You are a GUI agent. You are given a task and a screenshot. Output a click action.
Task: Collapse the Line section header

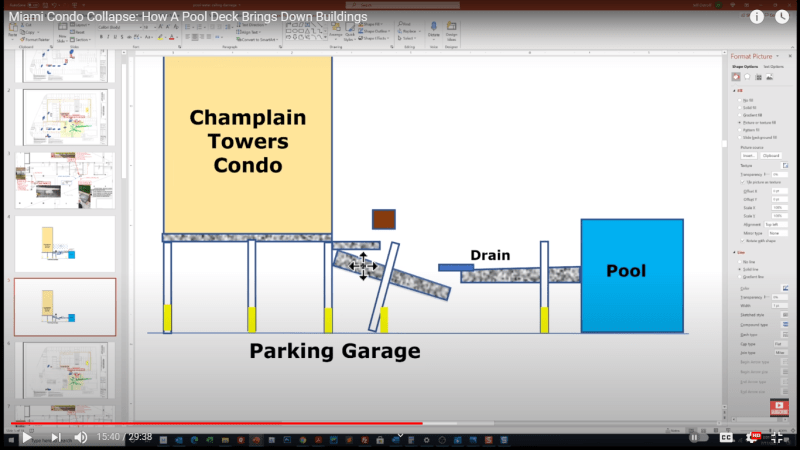[738, 253]
